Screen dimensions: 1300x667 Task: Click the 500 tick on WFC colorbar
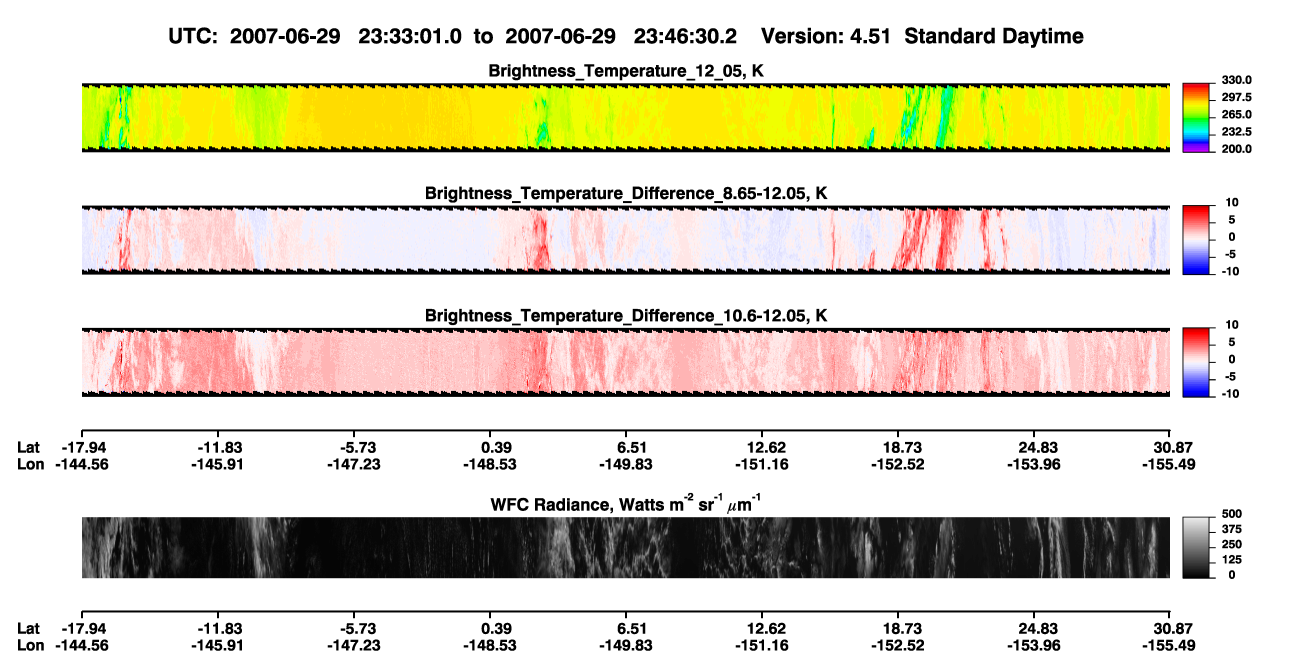click(1231, 513)
